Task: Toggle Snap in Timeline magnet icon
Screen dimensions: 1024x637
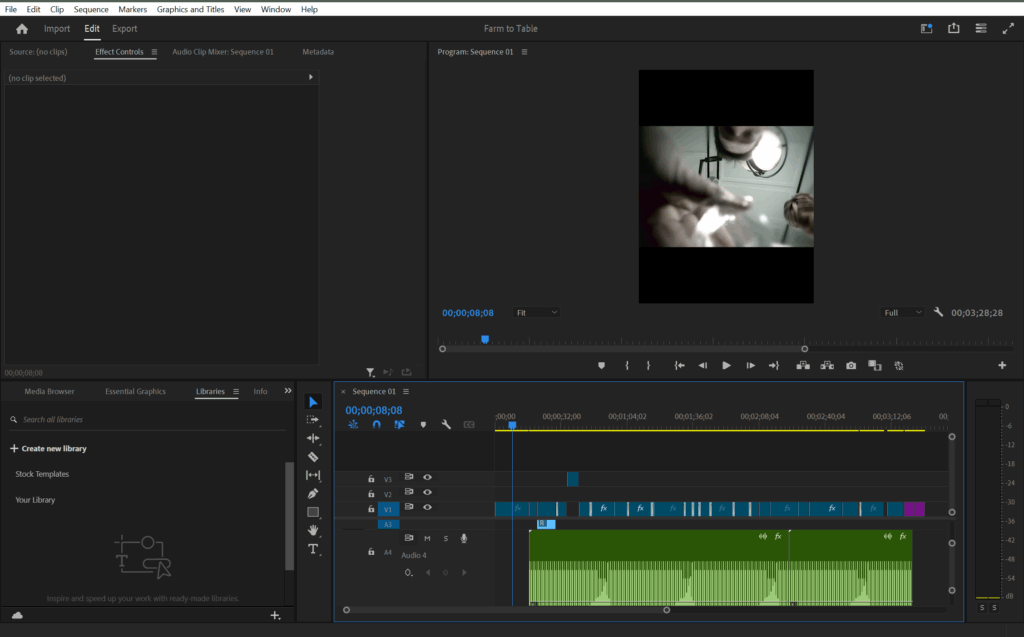Action: pos(376,425)
